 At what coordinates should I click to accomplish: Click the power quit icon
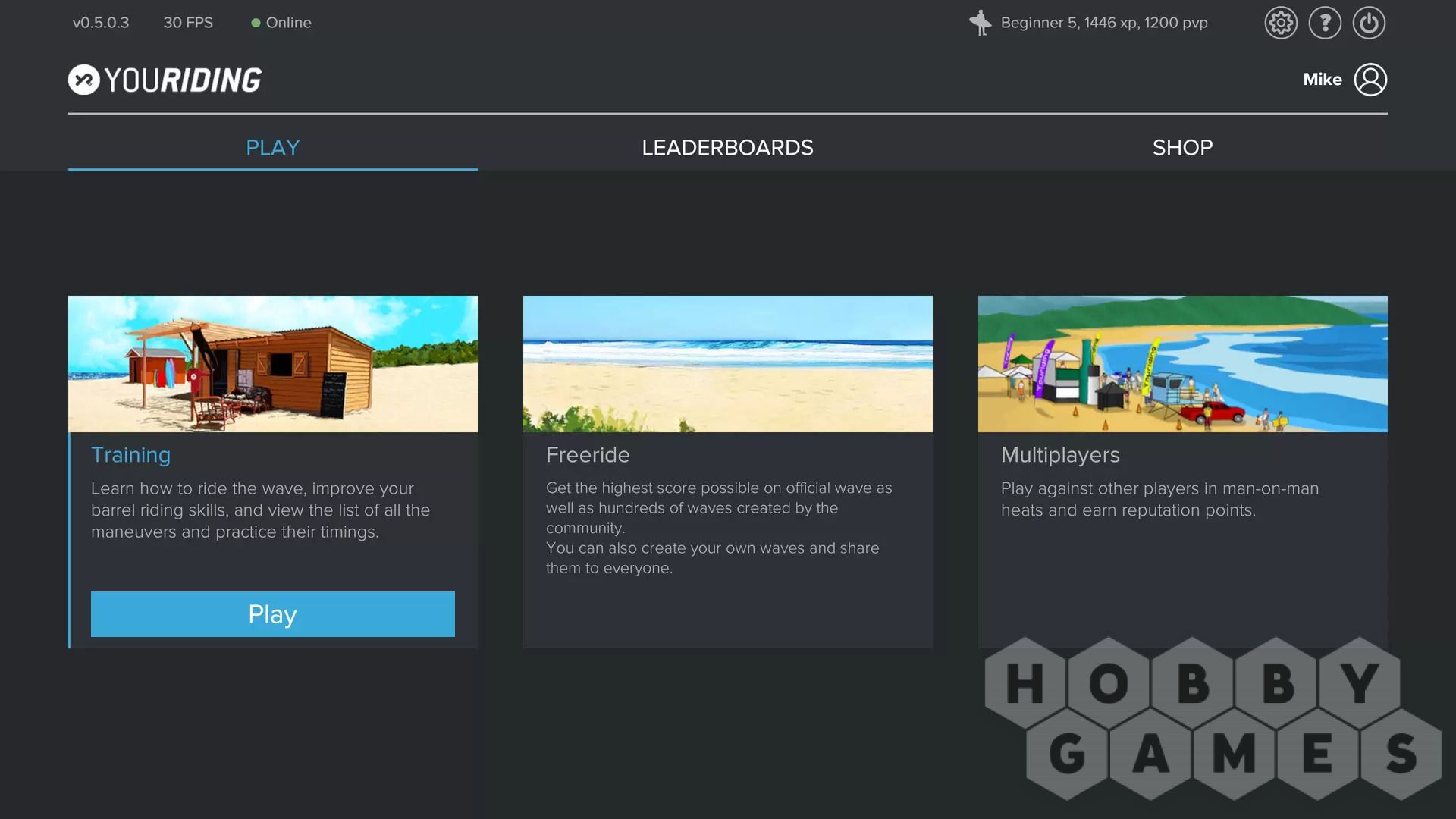pyautogui.click(x=1369, y=23)
